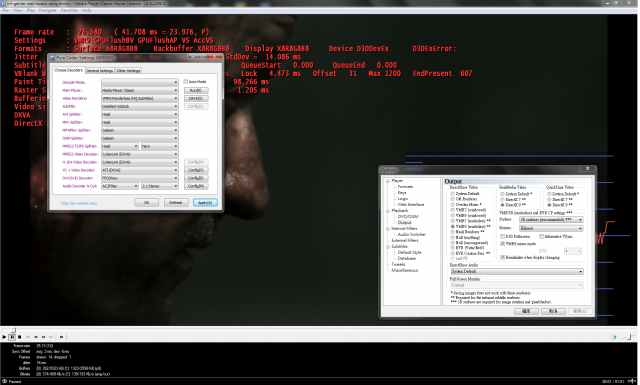Screen dimensions: 640x385
Task: Click Config button for Audio Decoder
Action: coord(196,186)
